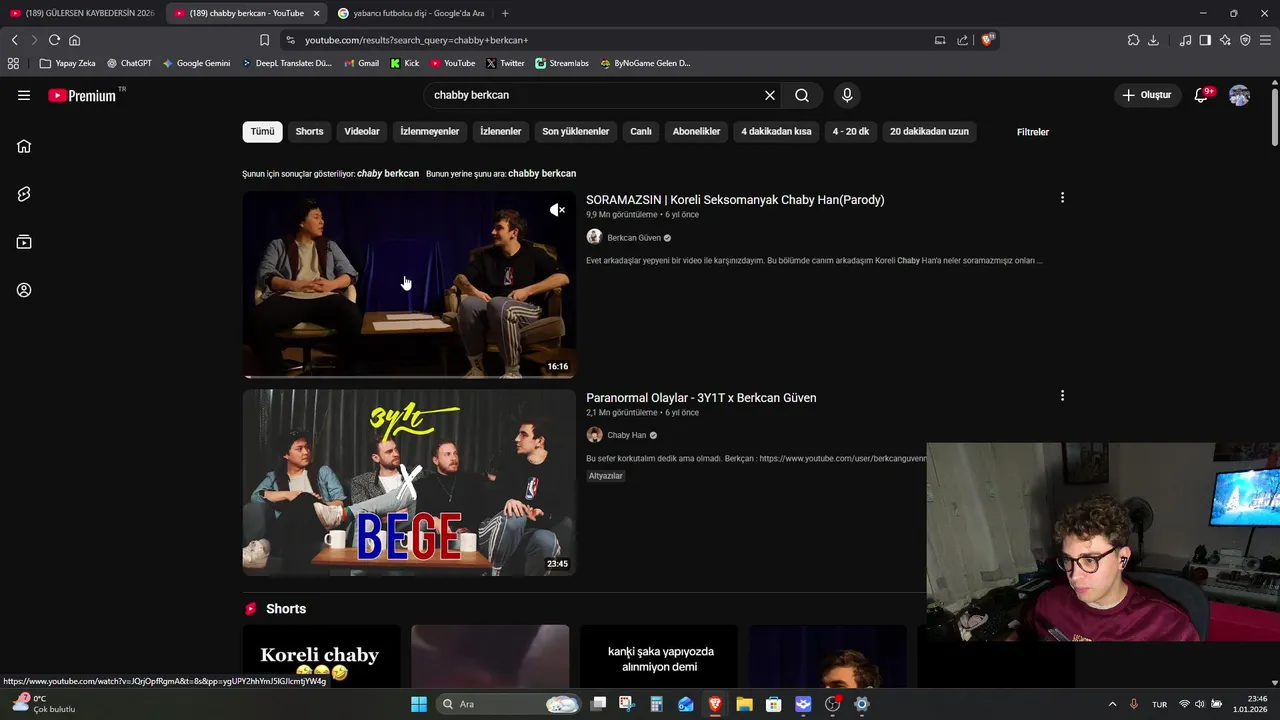Open the notifications bell
The image size is (1280, 720).
coord(1202,95)
